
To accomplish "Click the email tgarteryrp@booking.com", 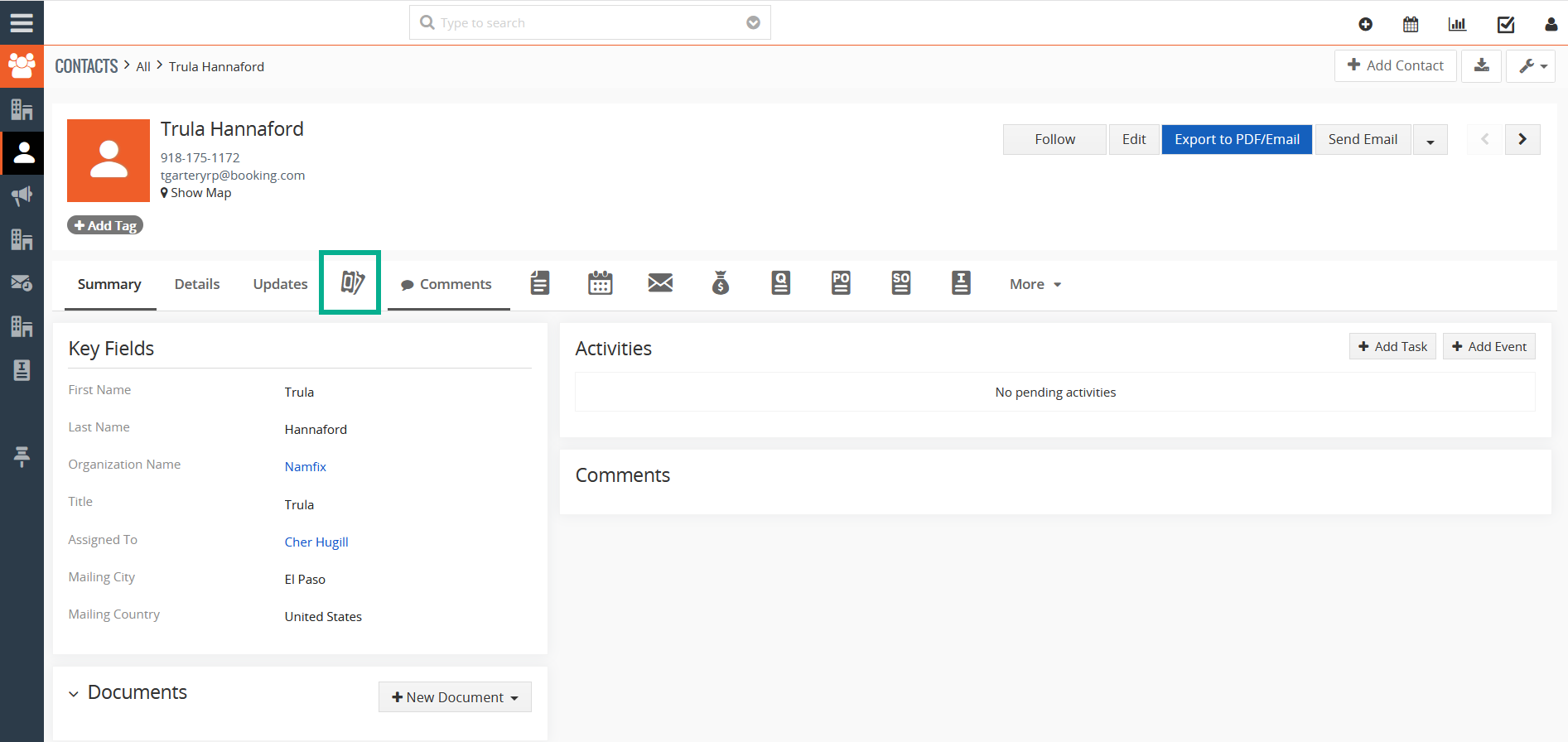I will (233, 176).
